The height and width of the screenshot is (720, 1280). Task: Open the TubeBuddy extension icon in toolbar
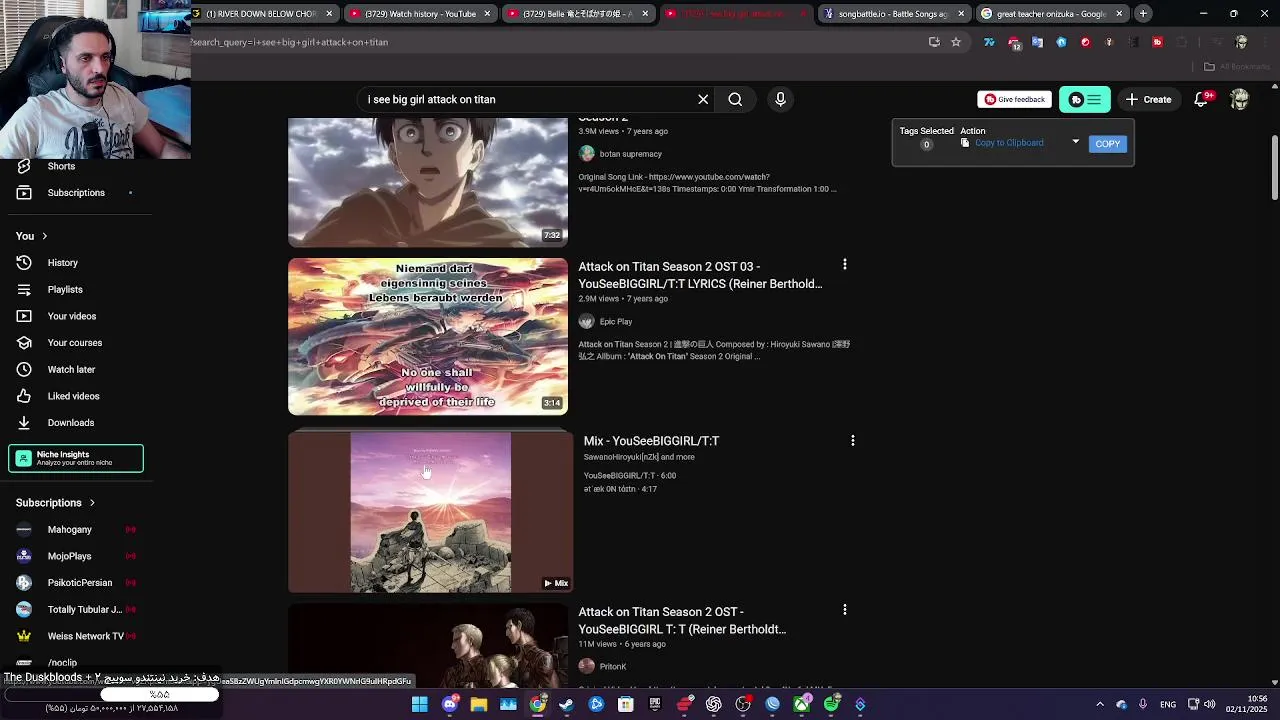coord(1157,42)
